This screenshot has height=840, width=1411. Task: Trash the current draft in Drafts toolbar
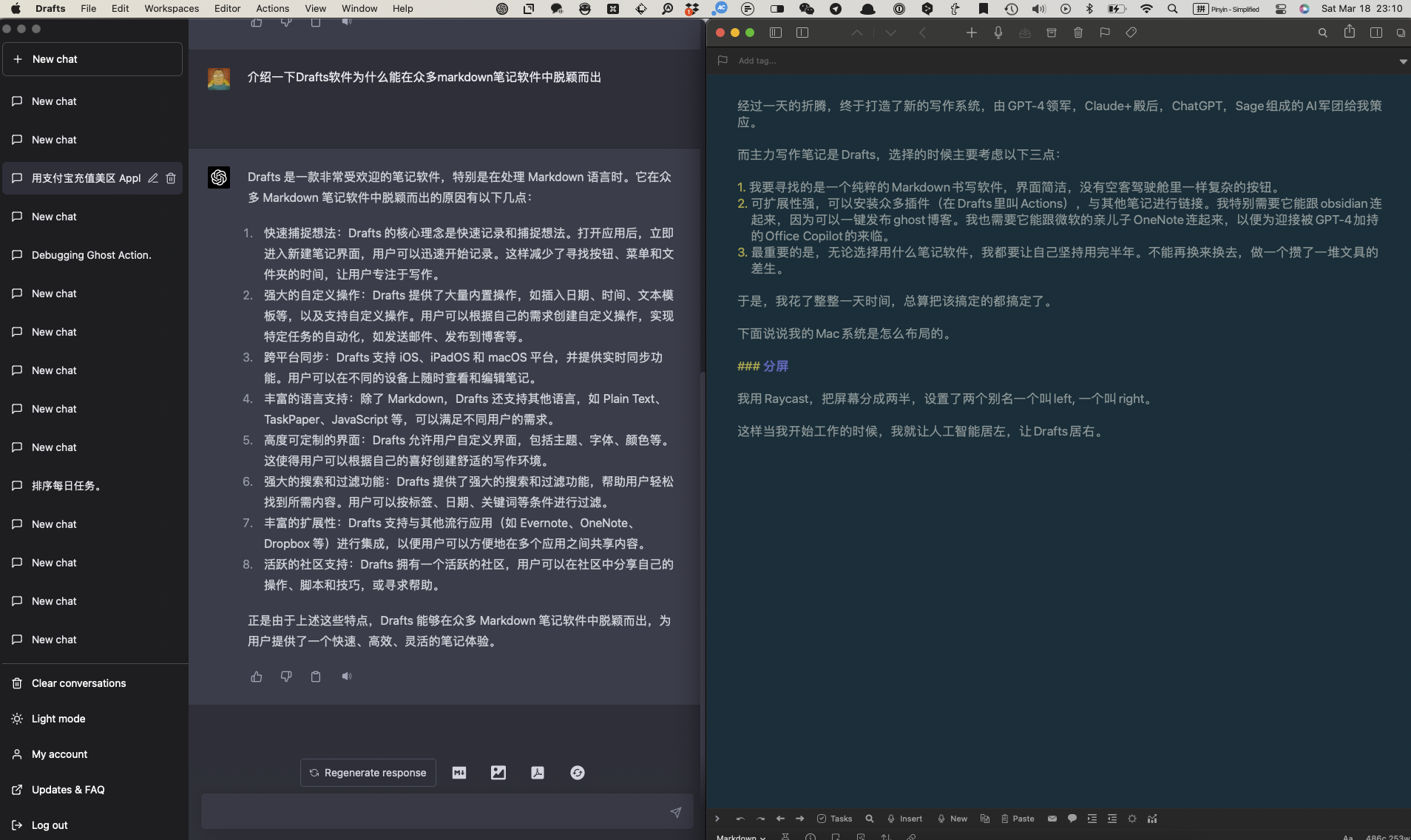pyautogui.click(x=1078, y=33)
